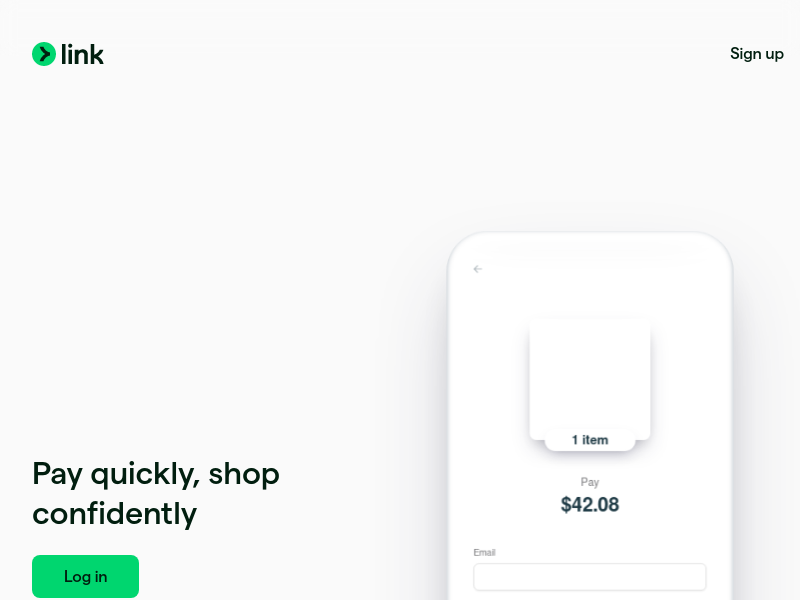The image size is (800, 600).
Task: Click the "link" wordmark text
Action: (x=82, y=54)
